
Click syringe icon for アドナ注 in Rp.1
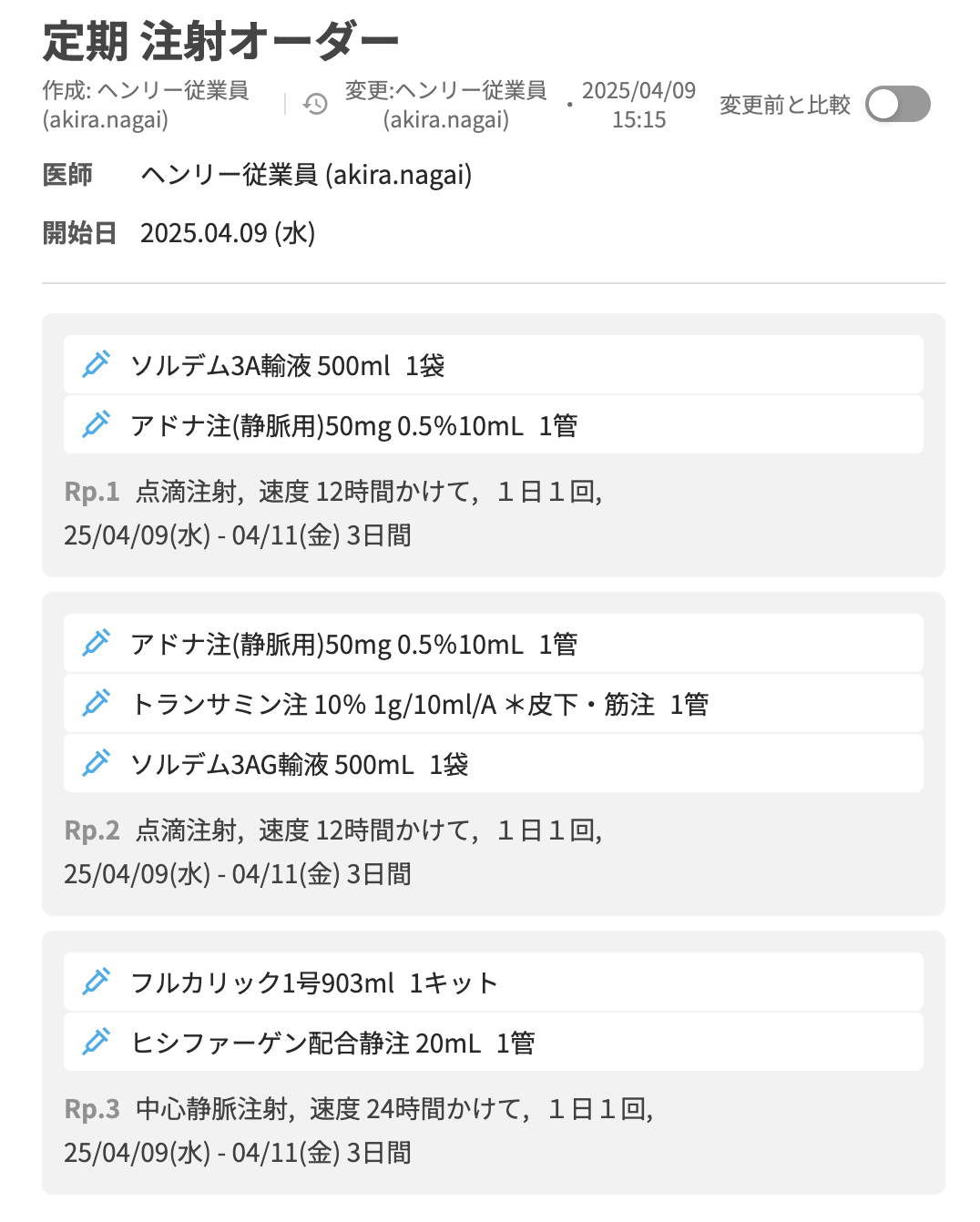[96, 424]
